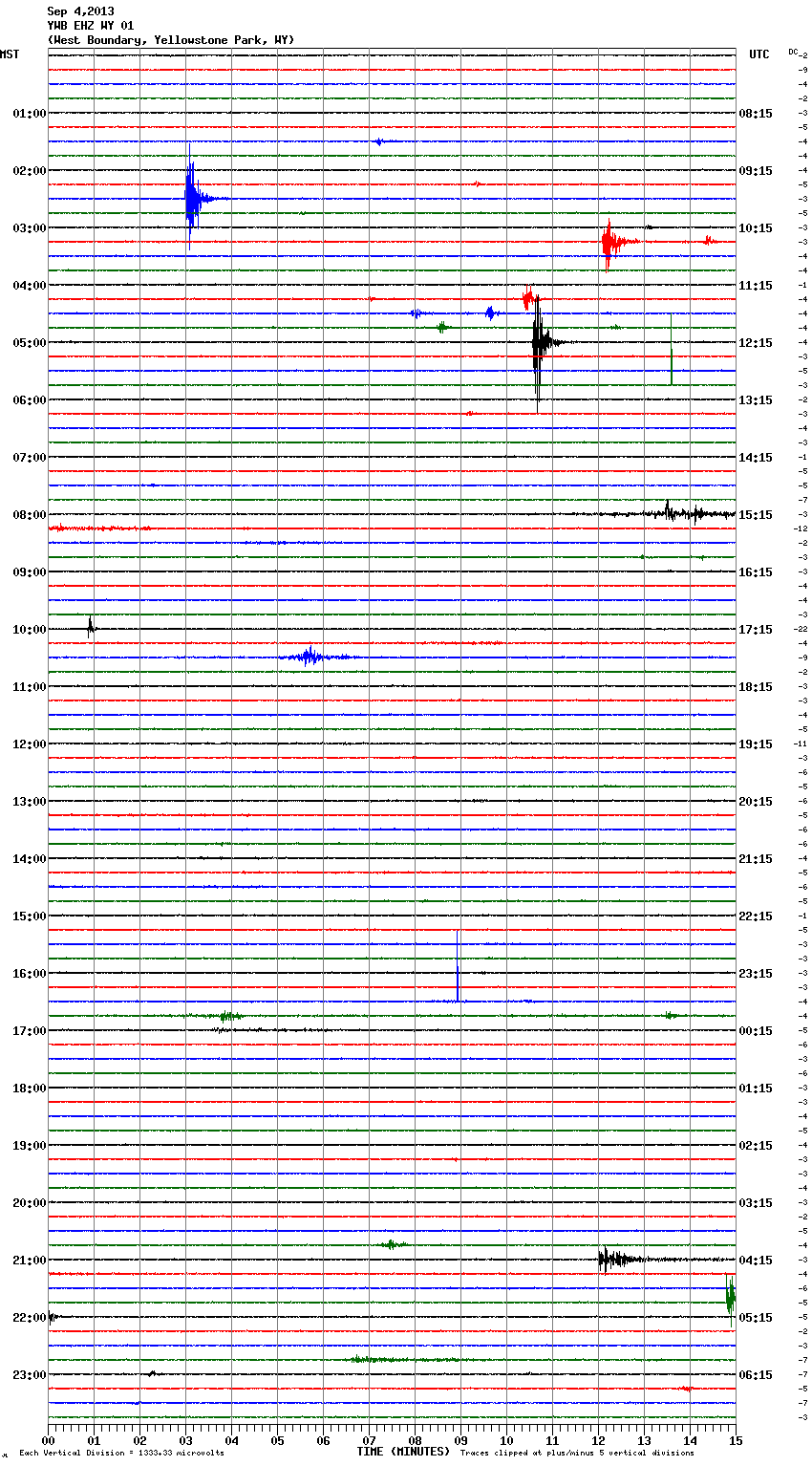Click the 00:15 UTC time label
812x1466 pixels.
[x=756, y=1030]
